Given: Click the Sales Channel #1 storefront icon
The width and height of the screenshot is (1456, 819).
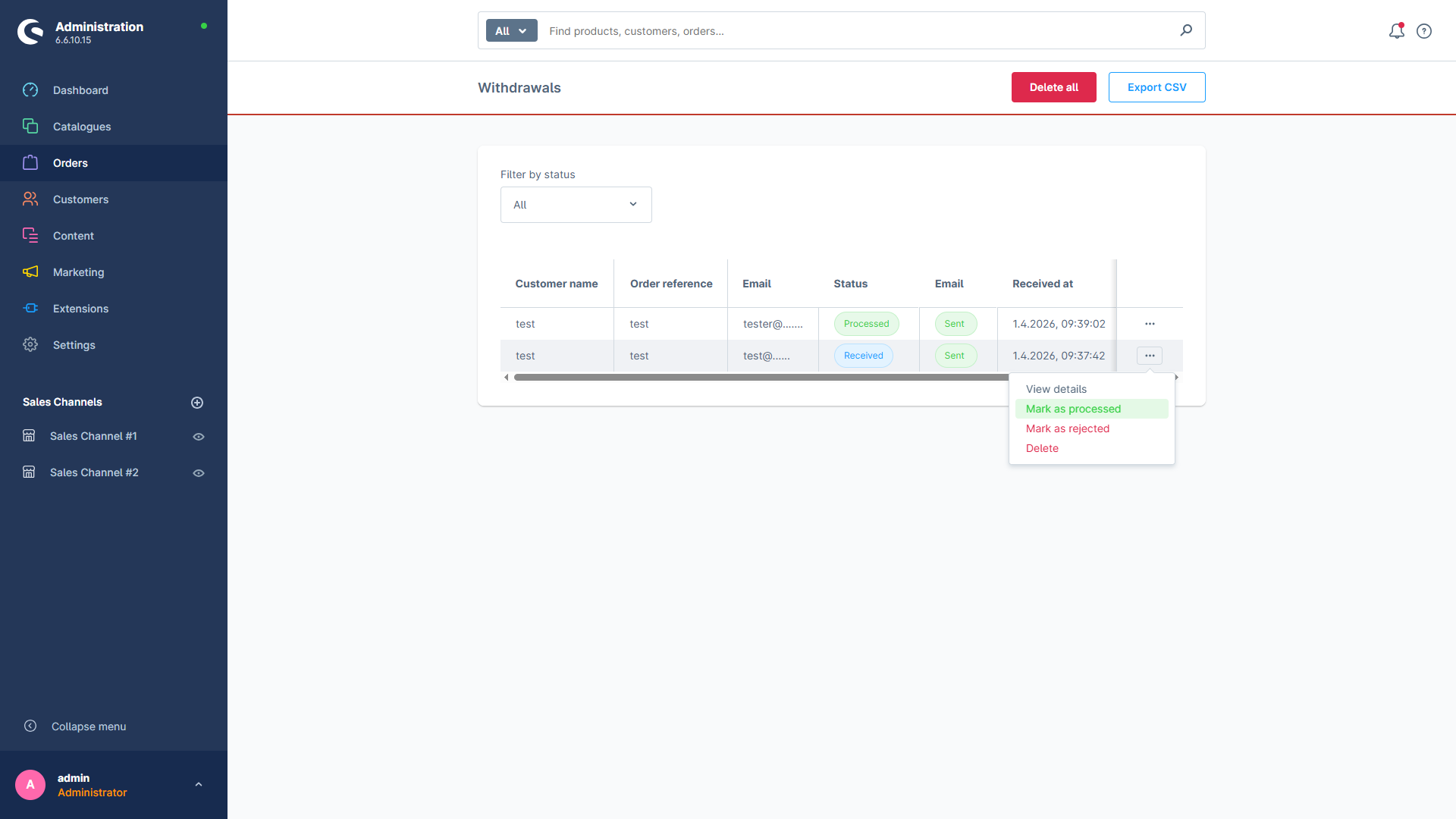Looking at the screenshot, I should (29, 436).
